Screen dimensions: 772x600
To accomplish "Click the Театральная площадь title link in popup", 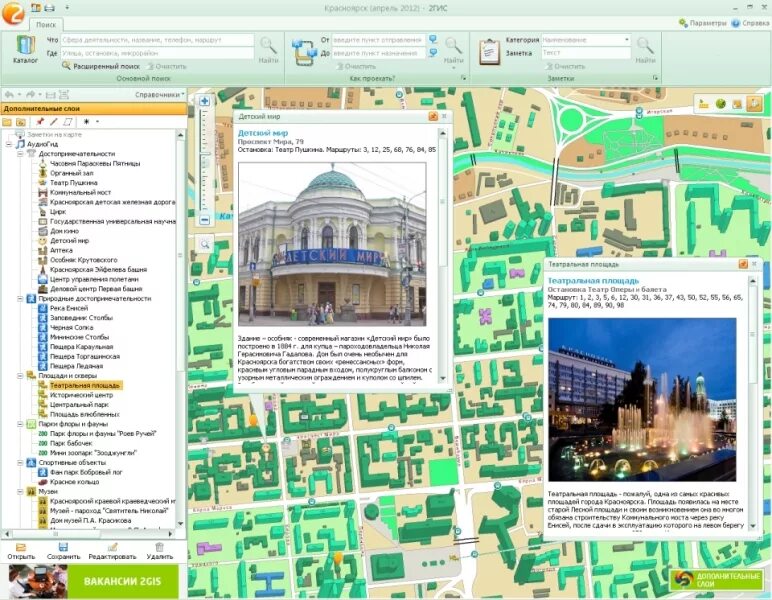I will point(593,281).
